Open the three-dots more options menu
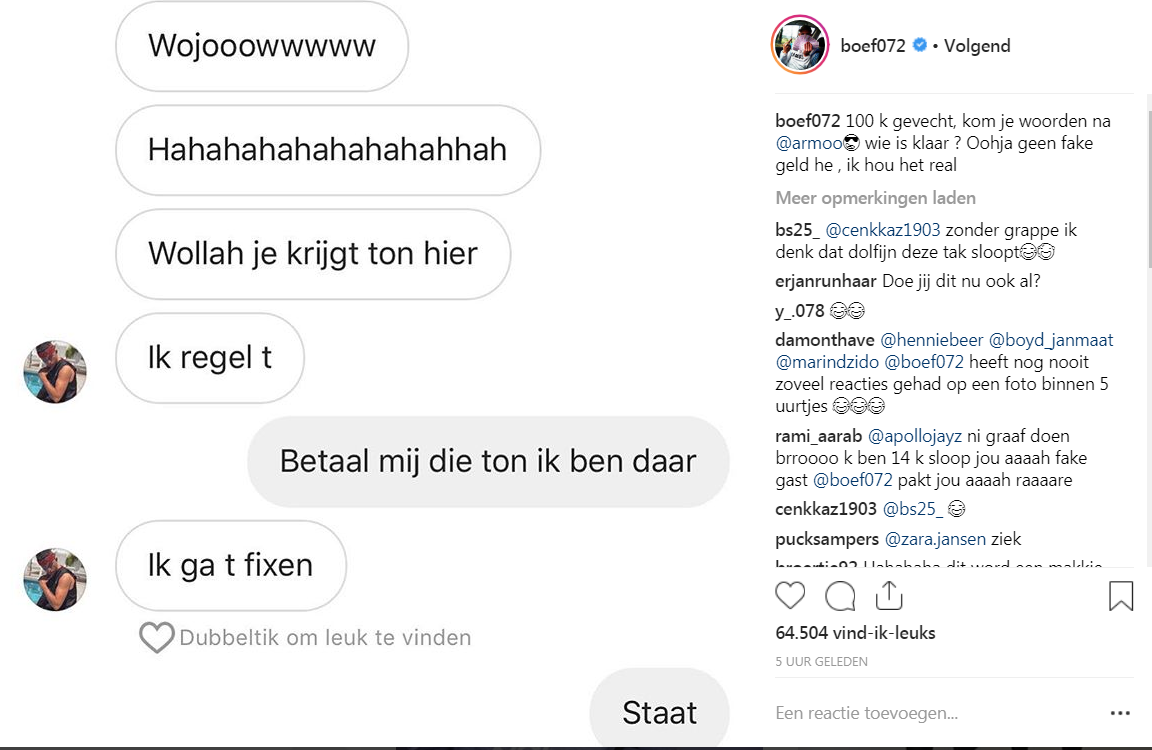 (1120, 713)
